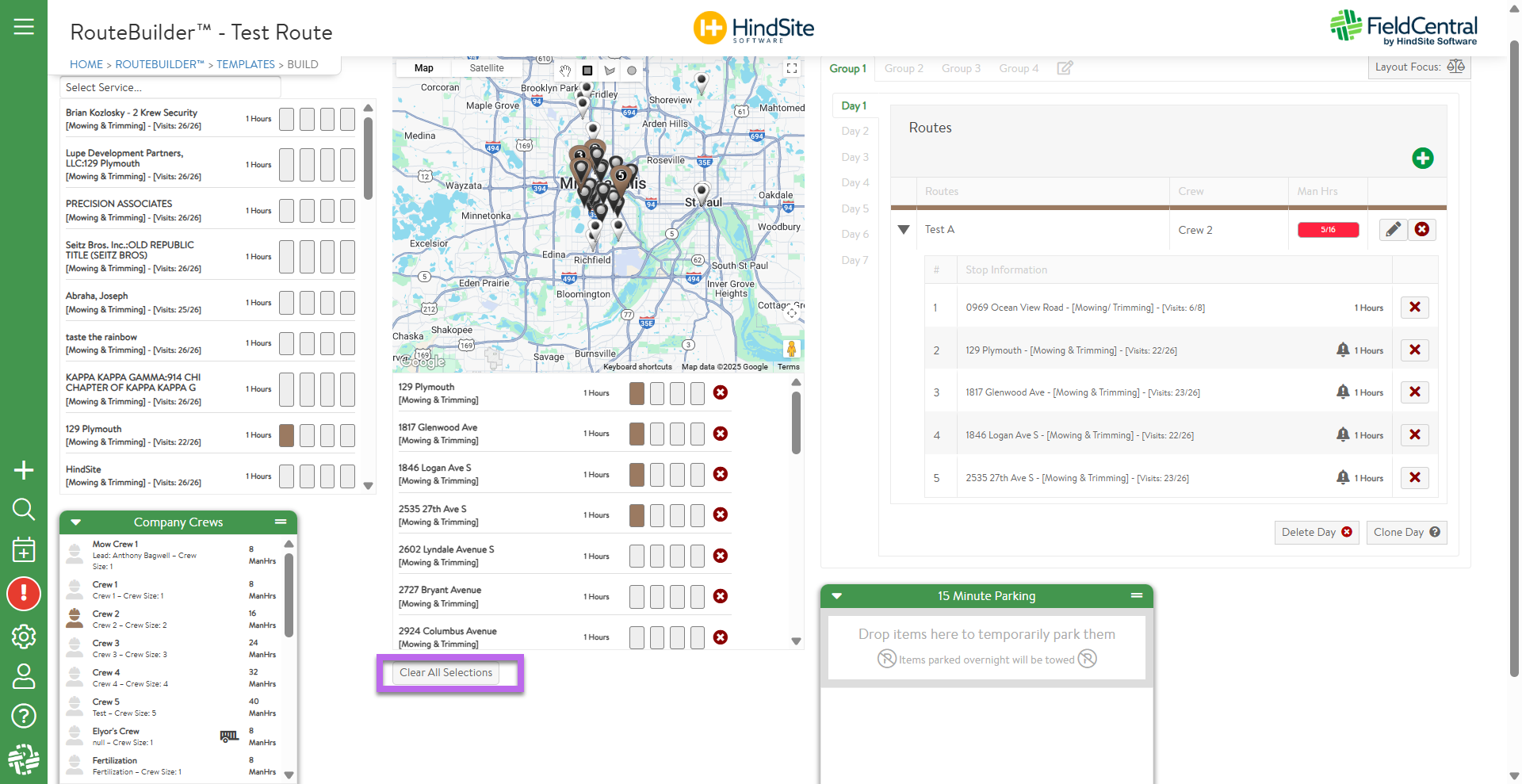The width and height of the screenshot is (1522, 784).
Task: Switch to the Group 2 tab
Action: click(904, 69)
